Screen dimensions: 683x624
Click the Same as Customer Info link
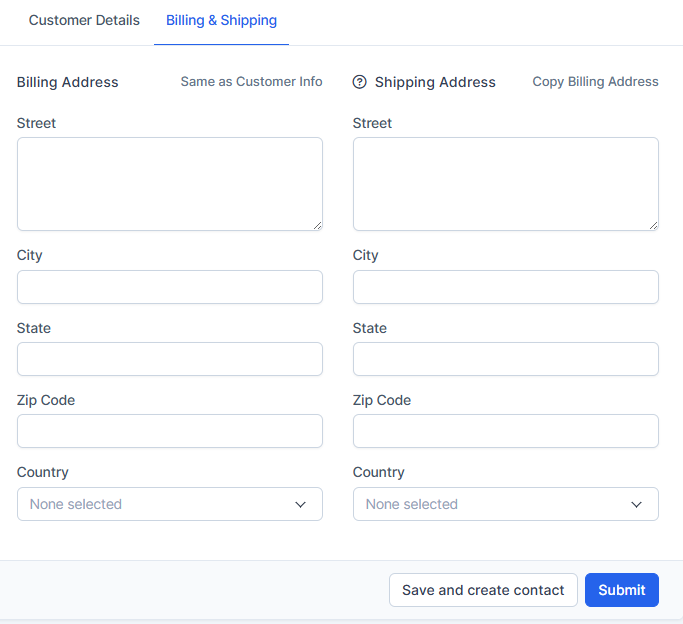[251, 82]
